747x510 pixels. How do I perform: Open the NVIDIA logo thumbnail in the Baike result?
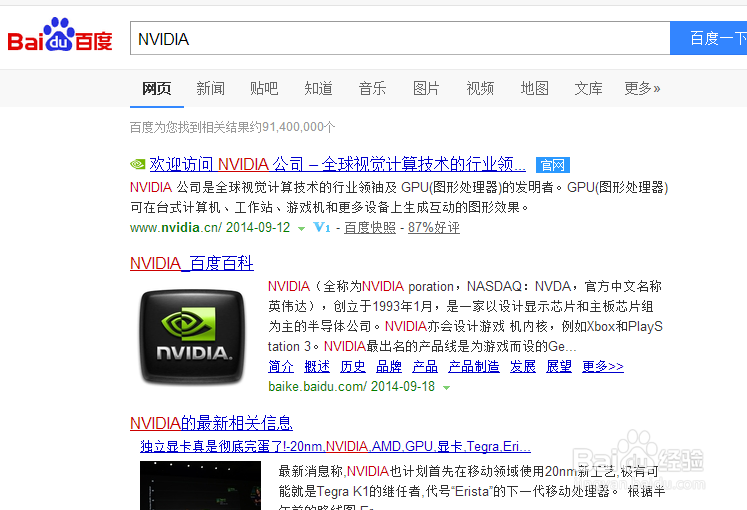[192, 337]
